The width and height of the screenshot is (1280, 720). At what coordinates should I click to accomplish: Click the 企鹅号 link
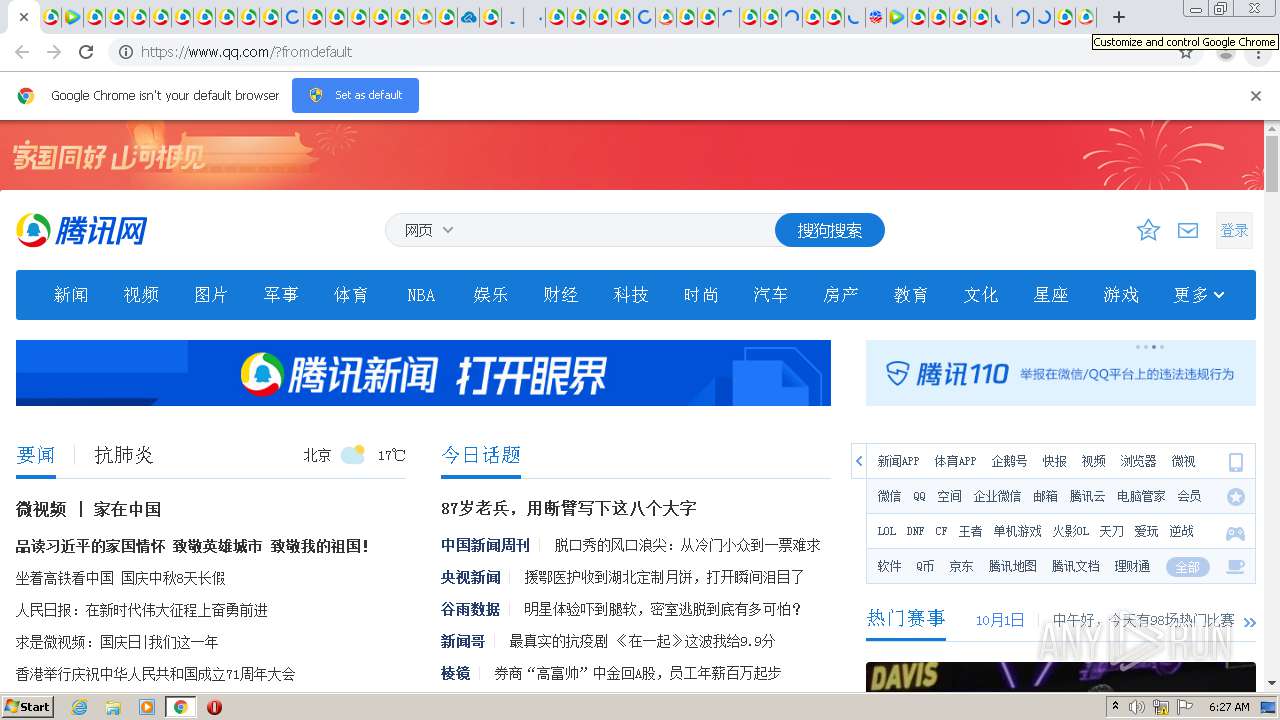pos(1009,461)
